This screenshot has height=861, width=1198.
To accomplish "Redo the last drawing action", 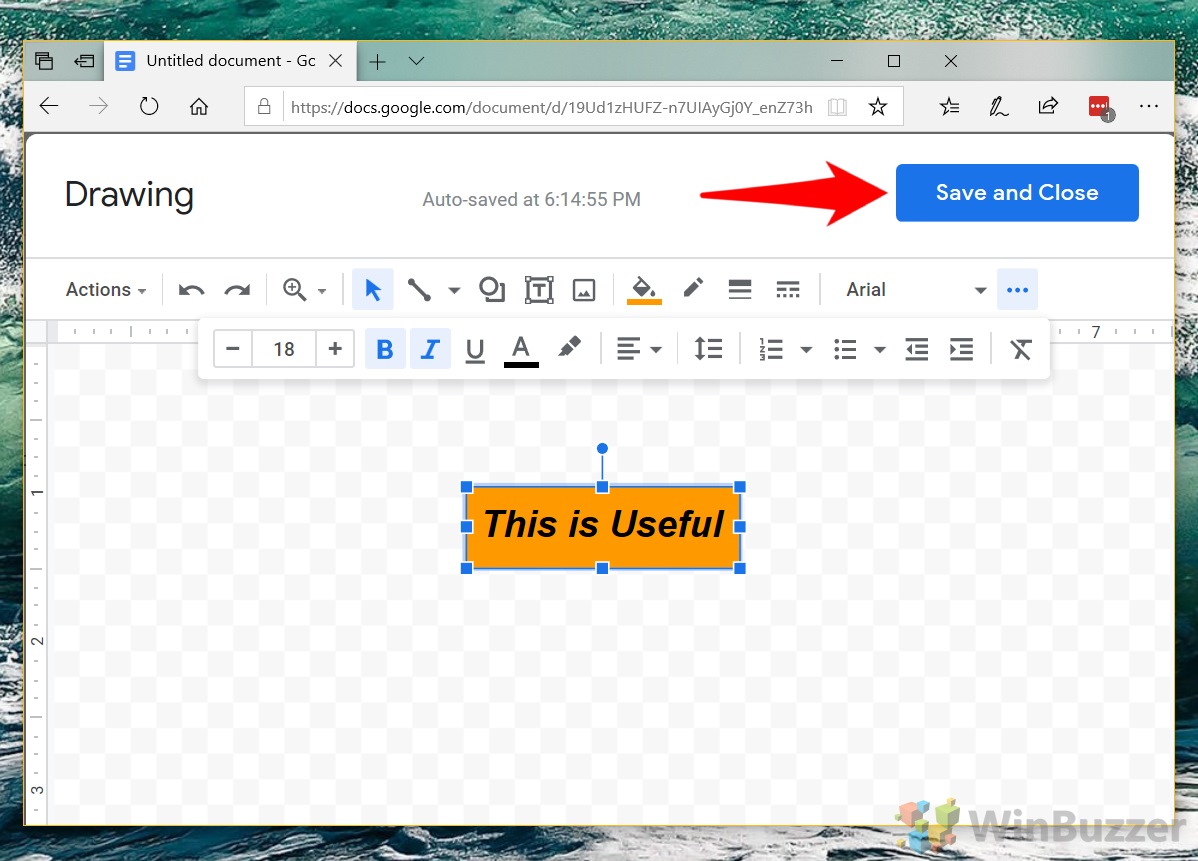I will click(x=237, y=290).
